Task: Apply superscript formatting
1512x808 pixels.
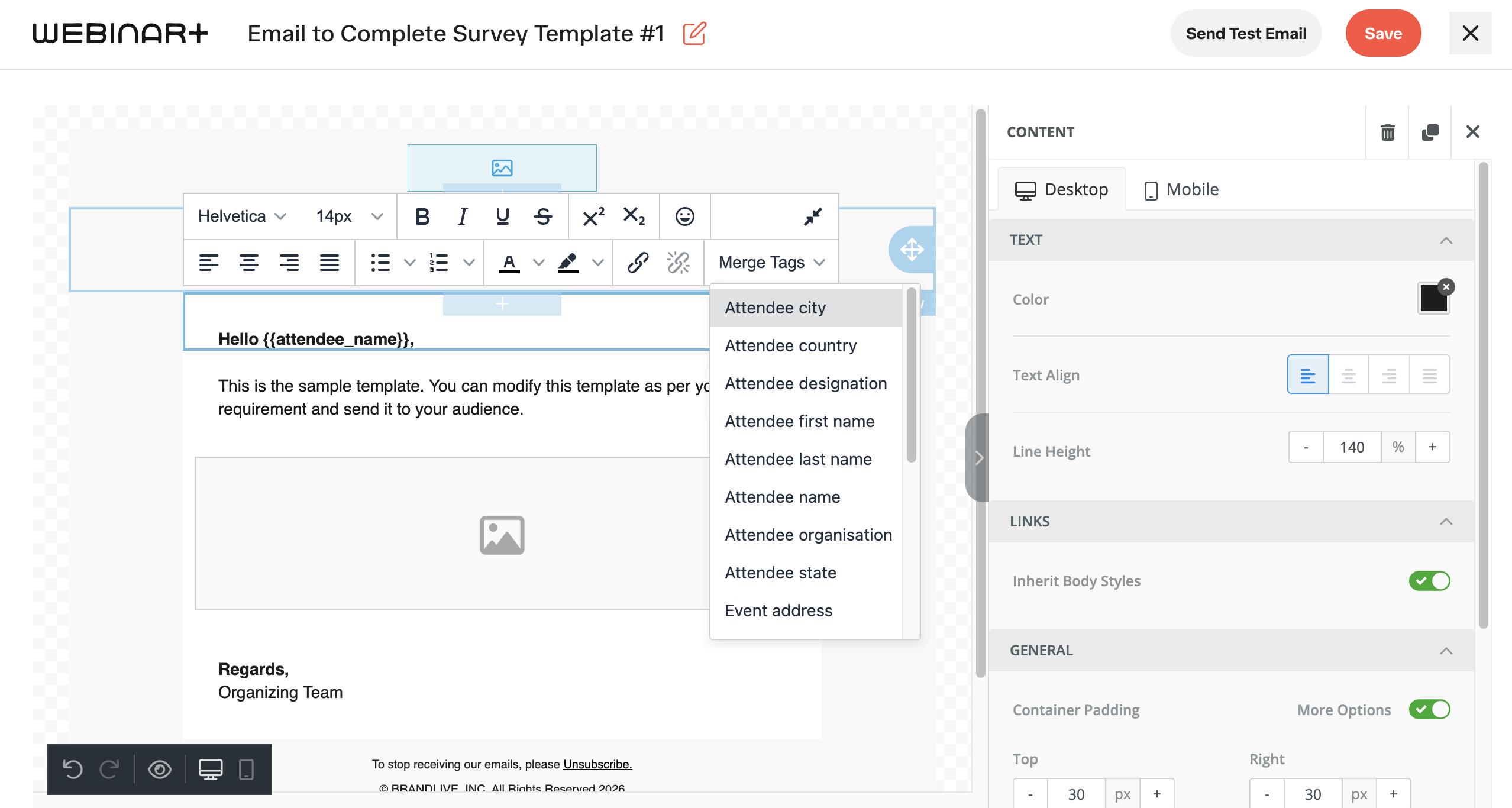Action: tap(593, 216)
